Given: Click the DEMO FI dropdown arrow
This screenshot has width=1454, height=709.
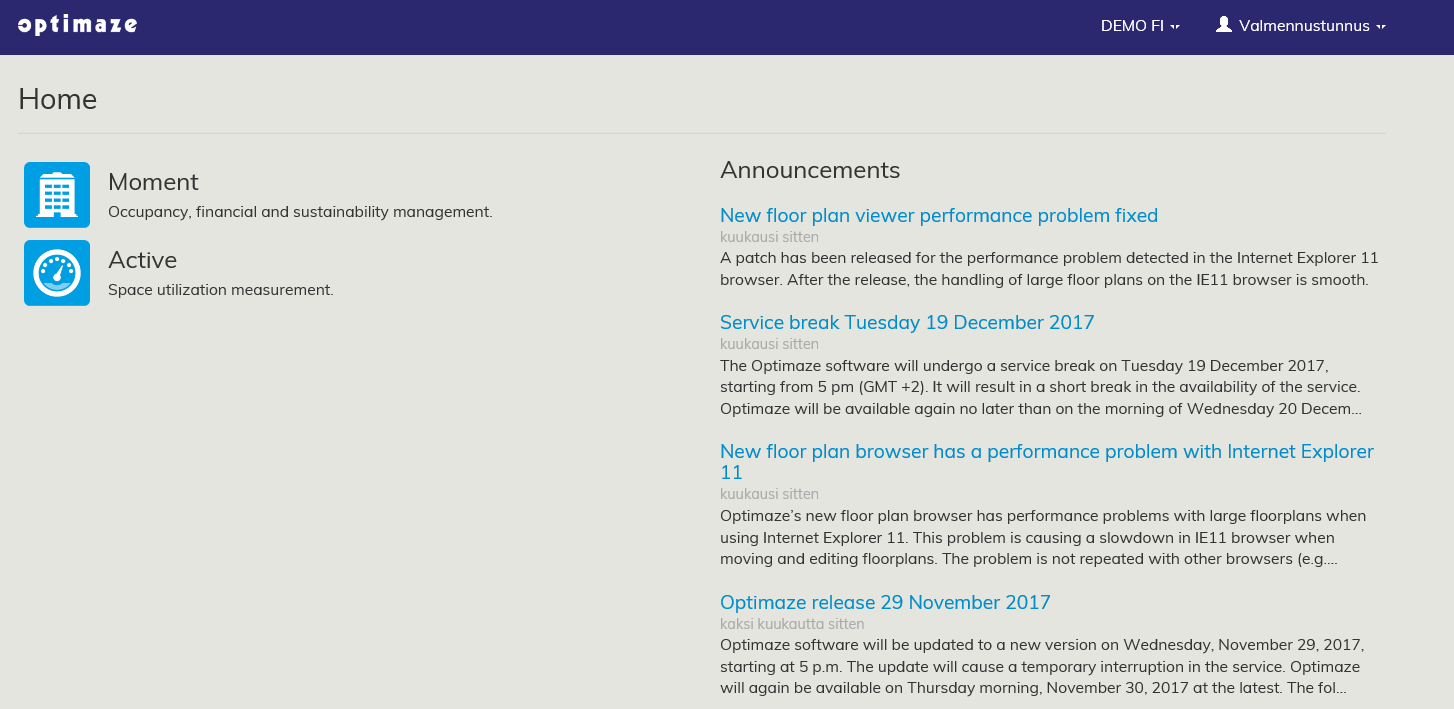Looking at the screenshot, I should [x=1176, y=27].
